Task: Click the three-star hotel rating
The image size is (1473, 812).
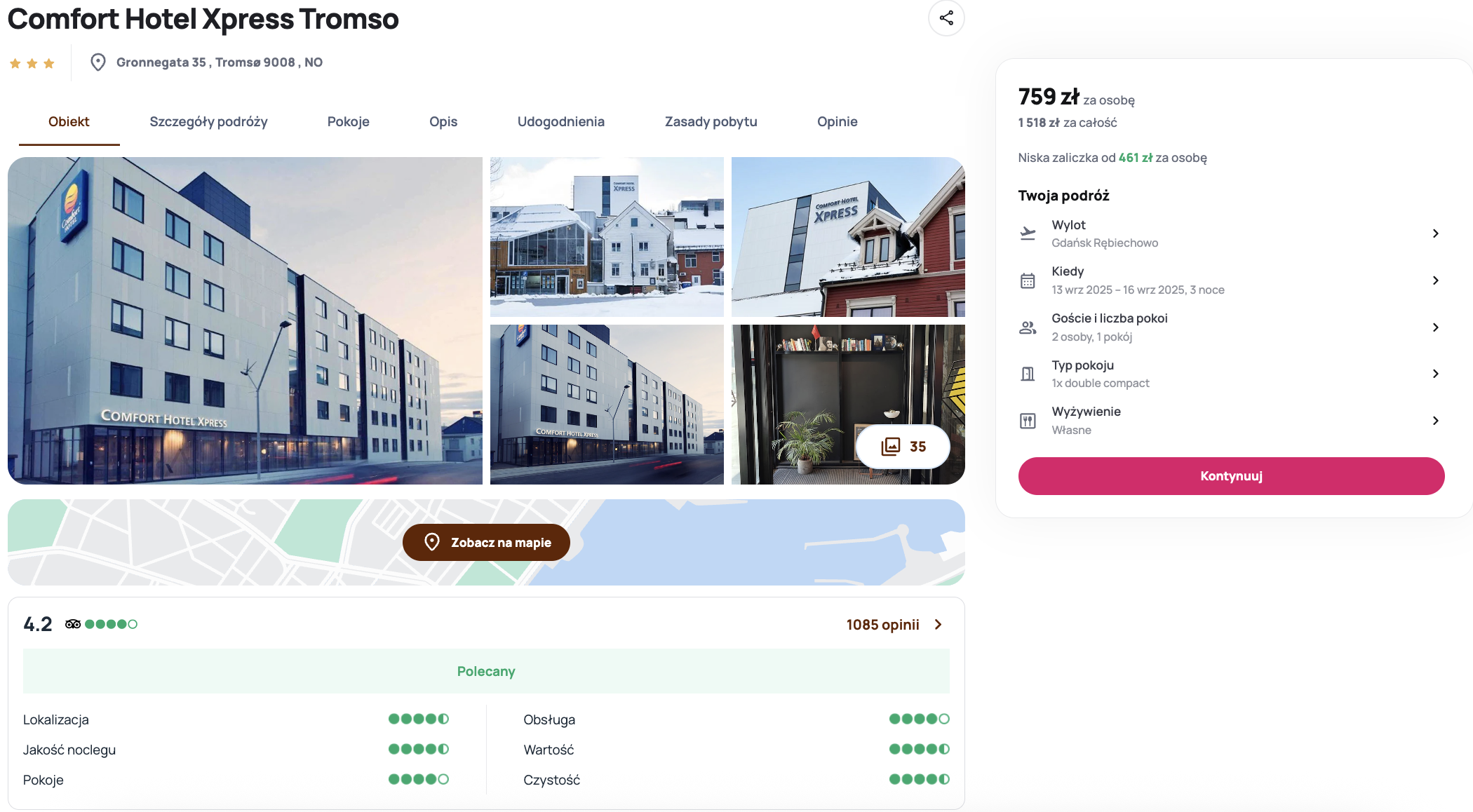Action: [32, 64]
